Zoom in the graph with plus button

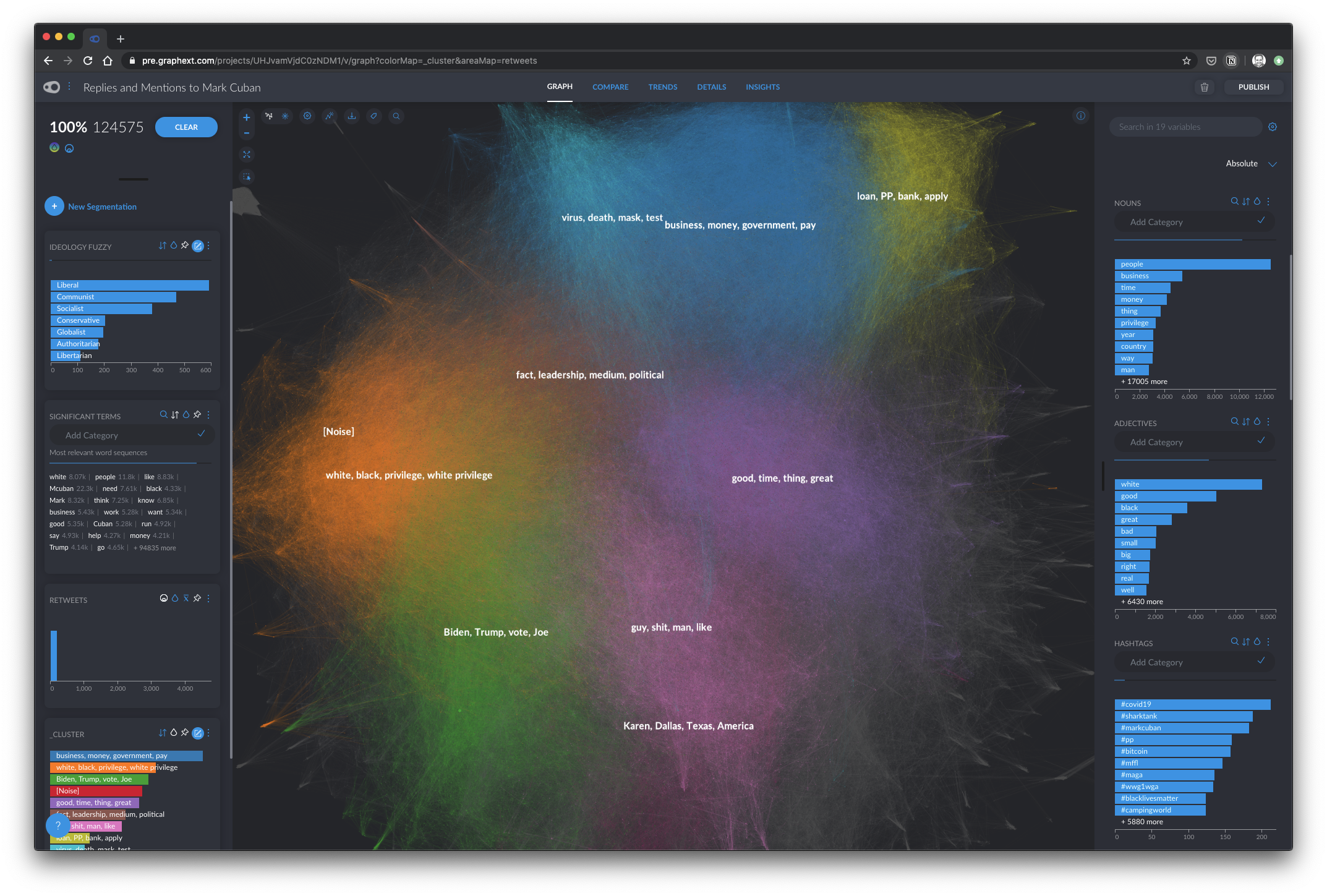(247, 117)
